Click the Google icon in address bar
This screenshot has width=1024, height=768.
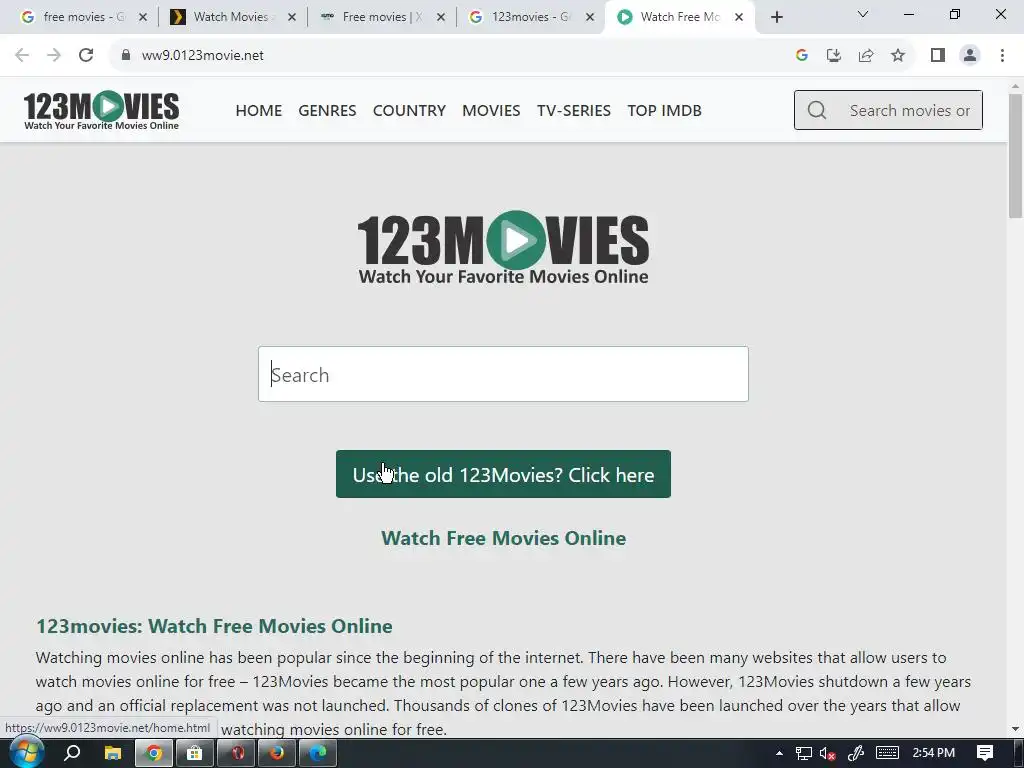point(802,56)
